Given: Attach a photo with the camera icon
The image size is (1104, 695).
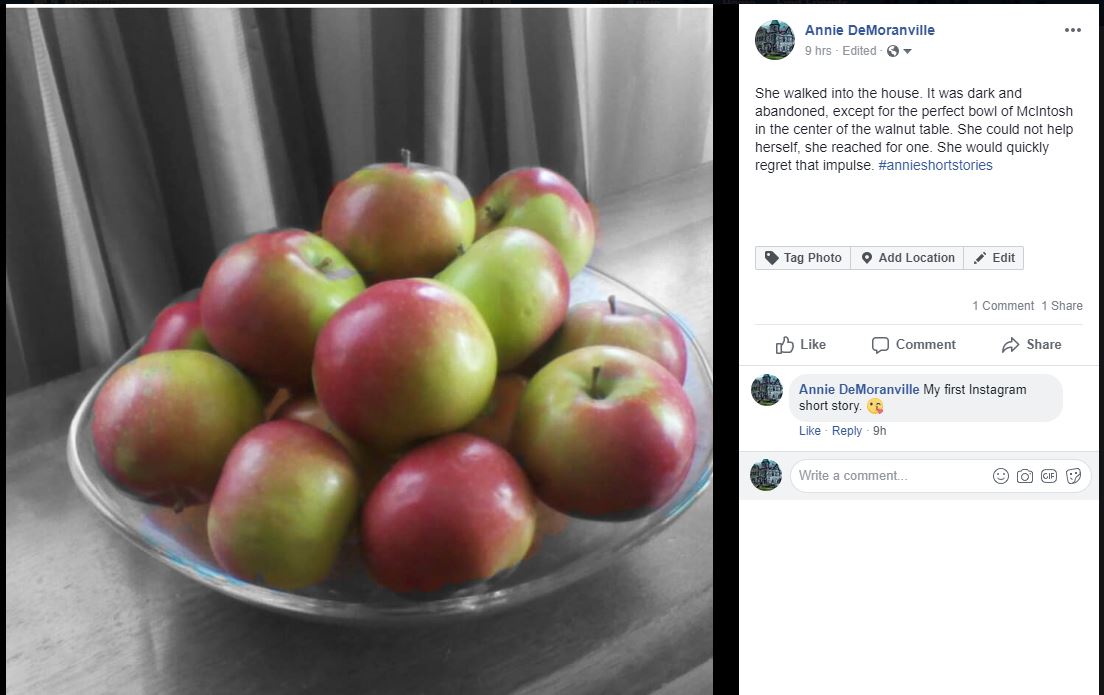Looking at the screenshot, I should point(1025,476).
